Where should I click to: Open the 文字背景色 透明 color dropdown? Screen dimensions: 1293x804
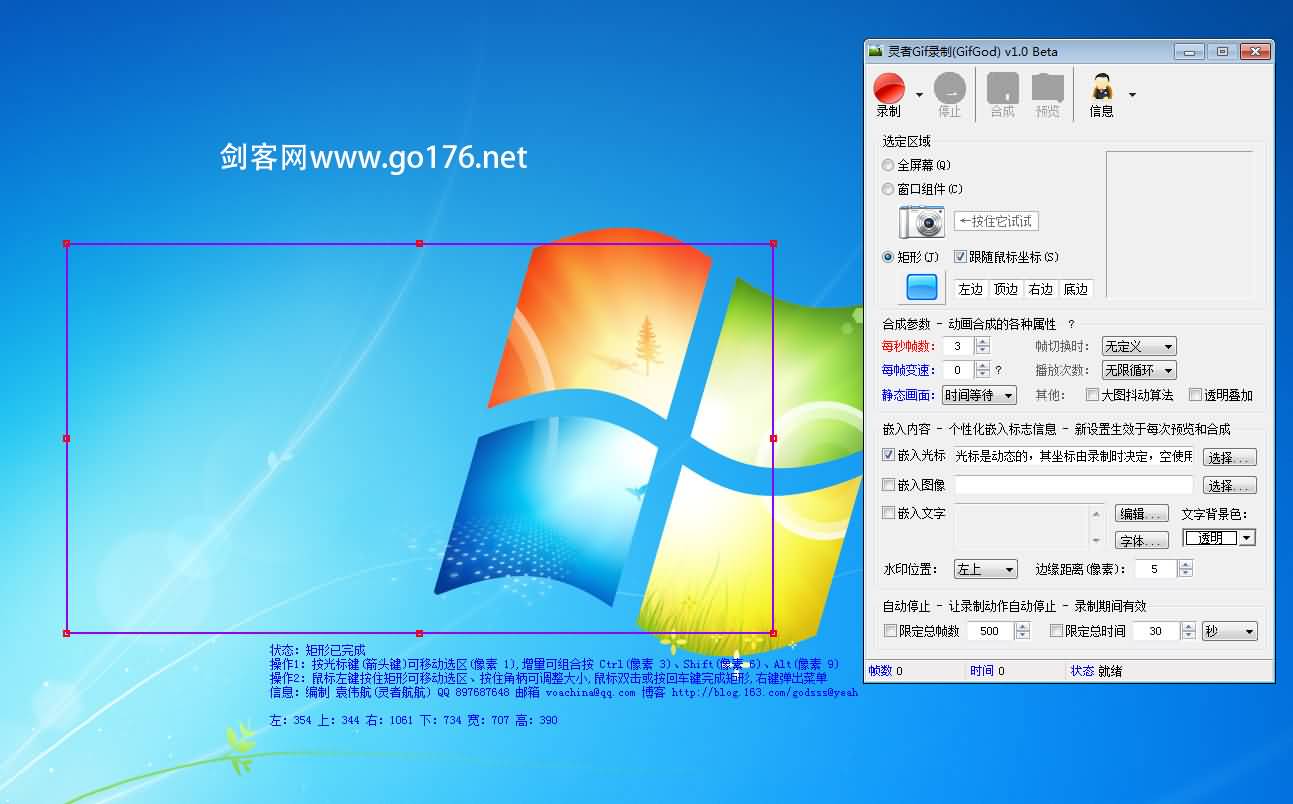pos(1219,537)
